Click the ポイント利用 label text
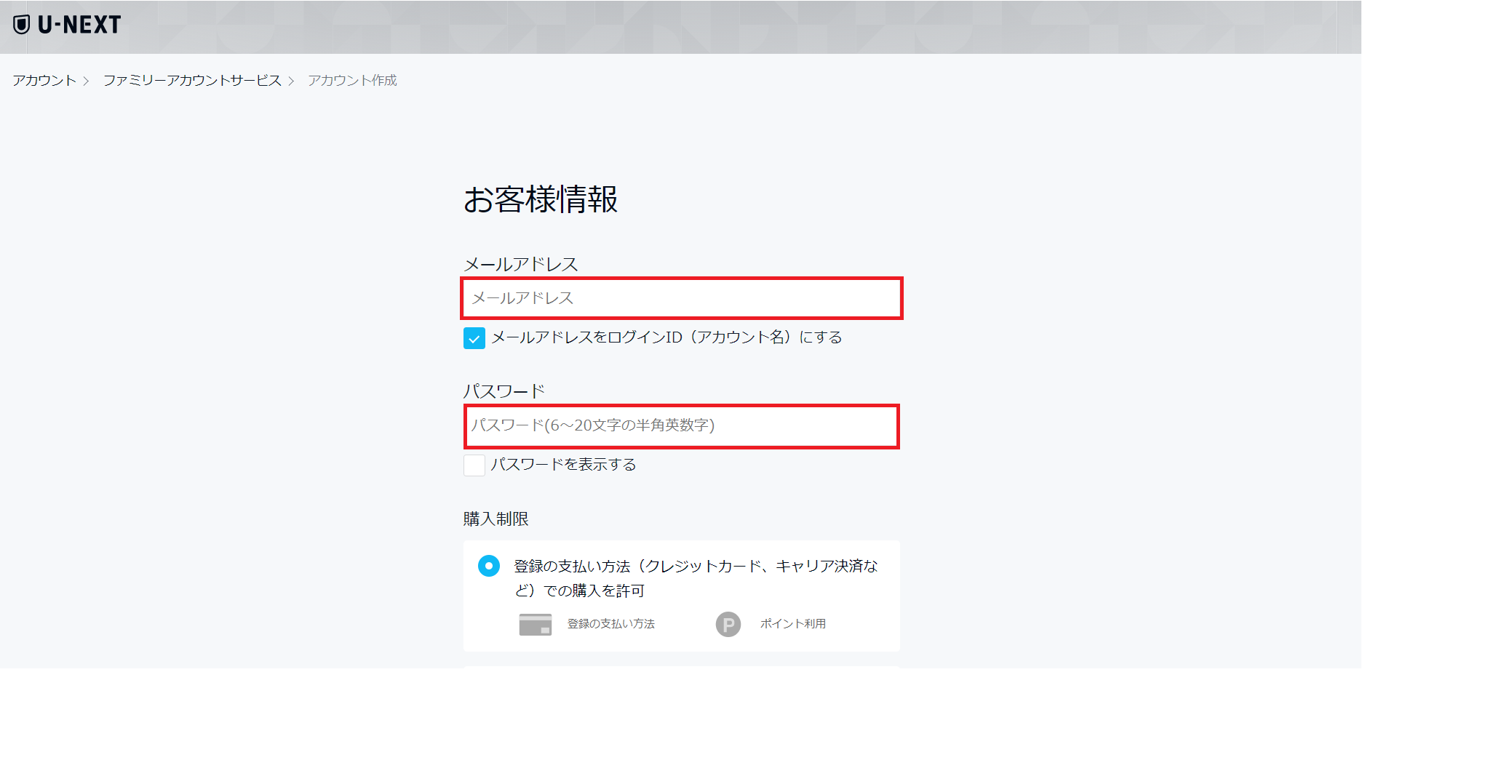1512x784 pixels. click(x=793, y=624)
